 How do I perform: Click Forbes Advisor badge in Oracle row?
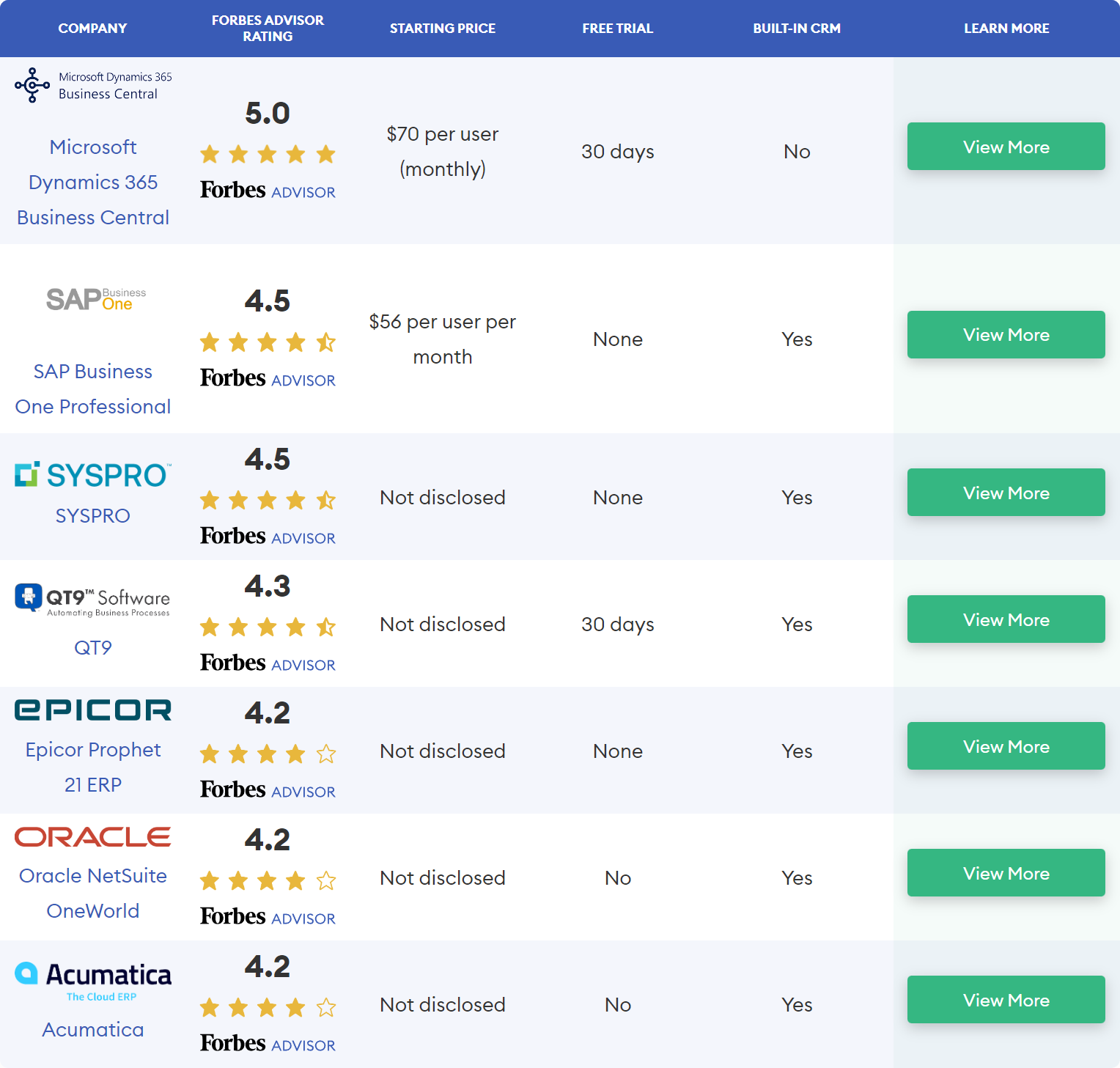[268, 917]
